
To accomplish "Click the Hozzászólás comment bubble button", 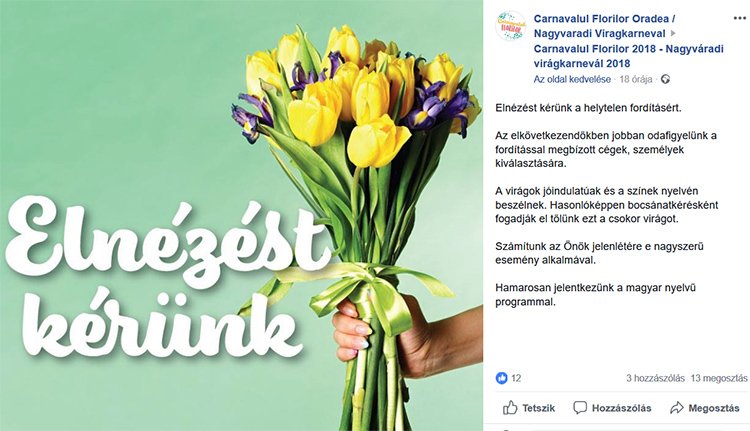I will 612,408.
